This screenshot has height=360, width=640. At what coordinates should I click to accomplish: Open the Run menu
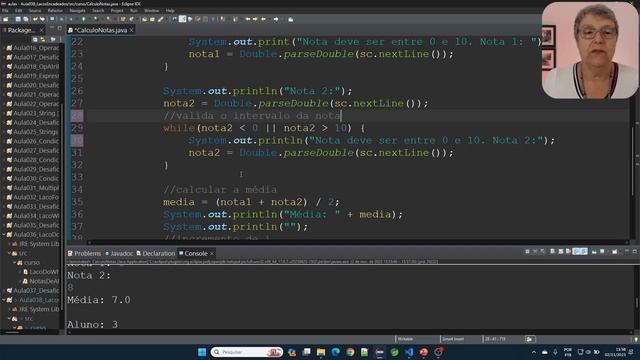pyautogui.click(x=133, y=11)
